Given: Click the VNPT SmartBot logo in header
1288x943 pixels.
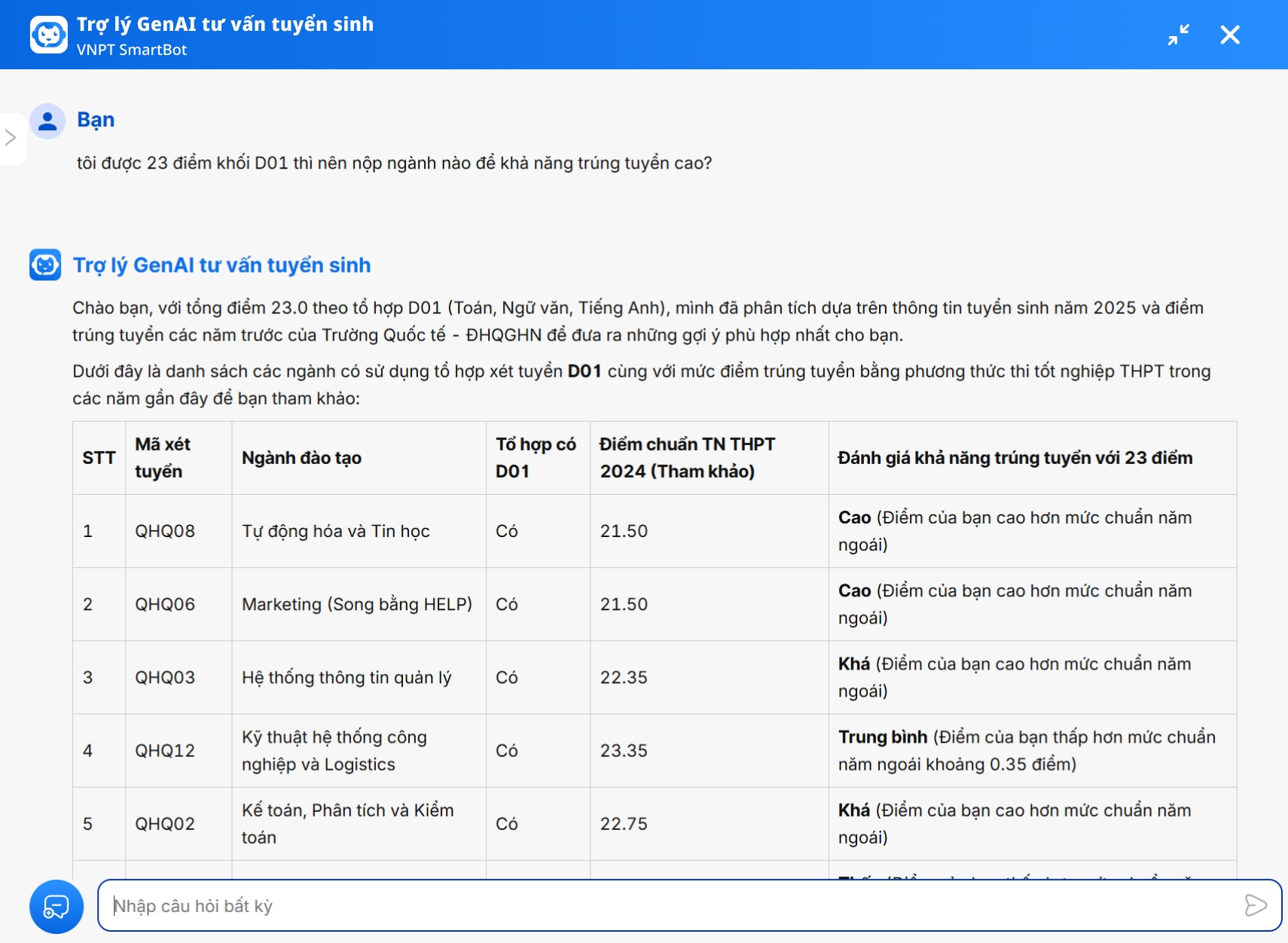Looking at the screenshot, I should pos(49,35).
